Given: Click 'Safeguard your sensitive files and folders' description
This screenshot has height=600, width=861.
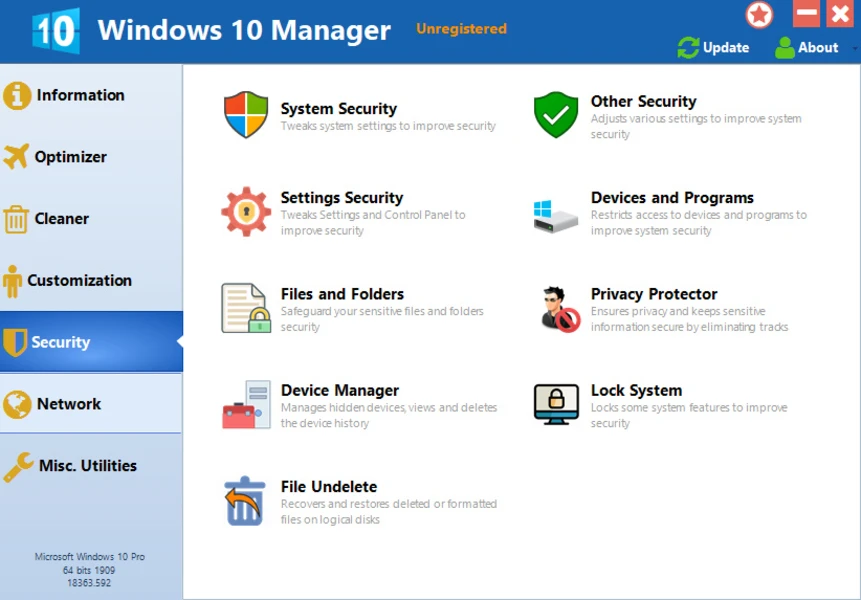Looking at the screenshot, I should [x=382, y=311].
